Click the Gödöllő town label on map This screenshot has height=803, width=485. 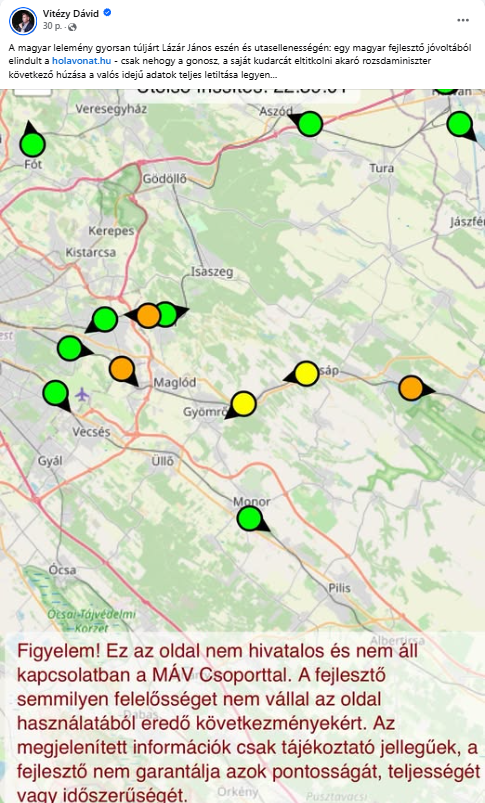coord(164,179)
